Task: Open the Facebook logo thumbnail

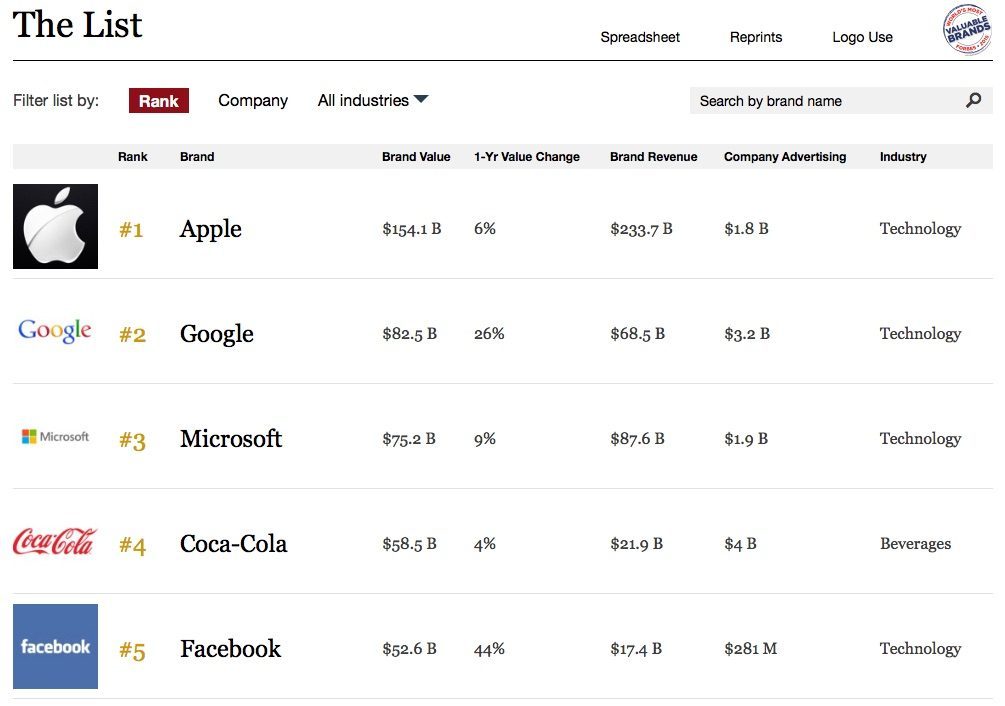Action: pos(55,646)
